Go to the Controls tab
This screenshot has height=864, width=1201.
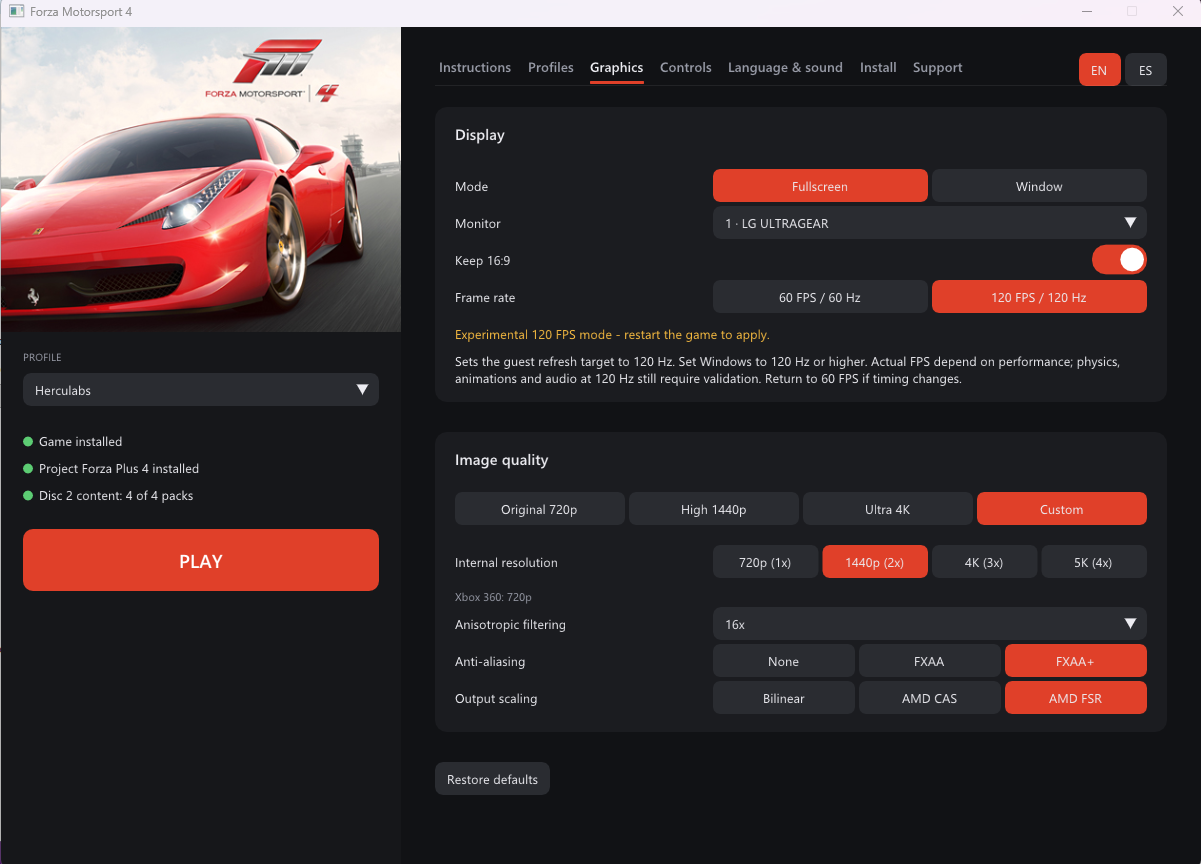[686, 68]
